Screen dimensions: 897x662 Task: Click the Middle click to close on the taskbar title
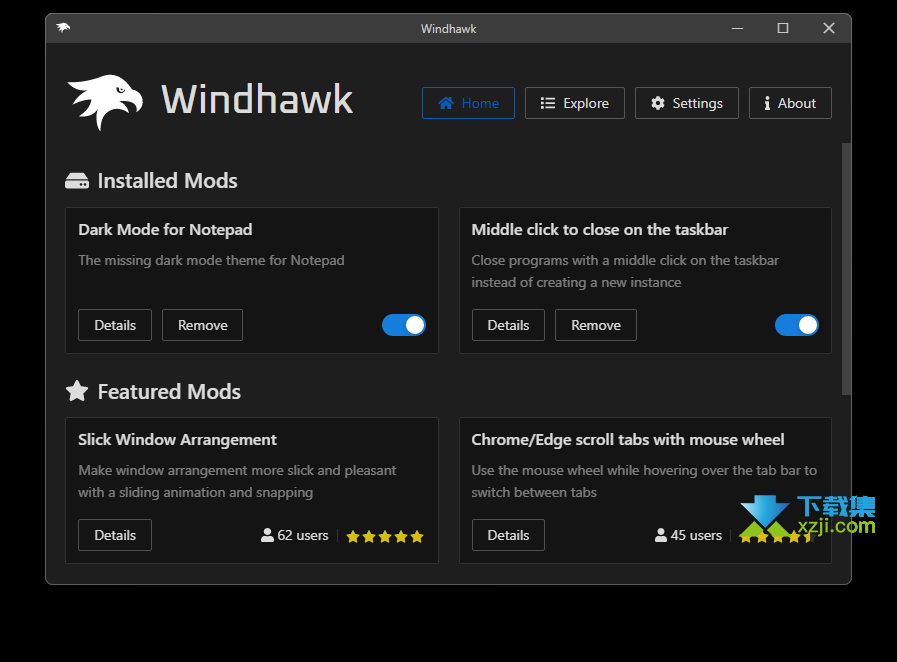pyautogui.click(x=600, y=229)
